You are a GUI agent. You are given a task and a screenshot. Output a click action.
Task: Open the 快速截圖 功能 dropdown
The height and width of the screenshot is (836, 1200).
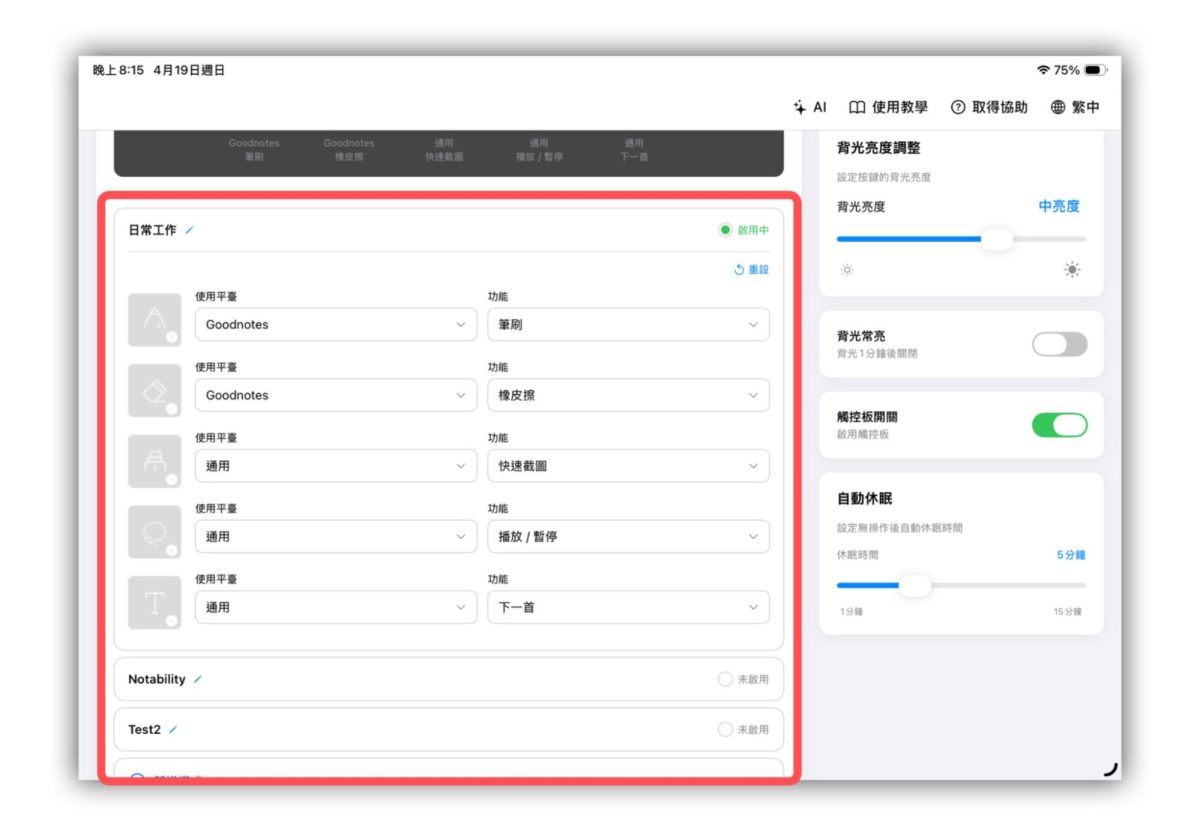[x=629, y=466]
